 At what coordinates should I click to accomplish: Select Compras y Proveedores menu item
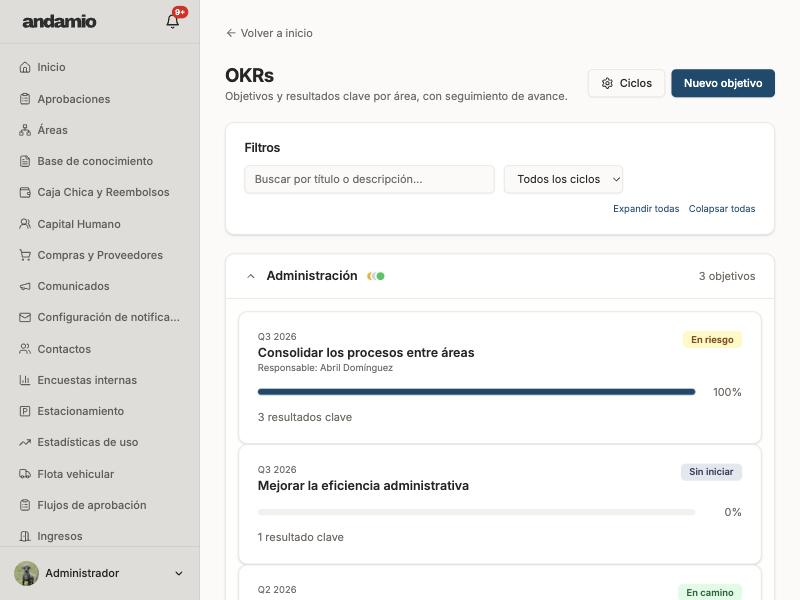[100, 255]
